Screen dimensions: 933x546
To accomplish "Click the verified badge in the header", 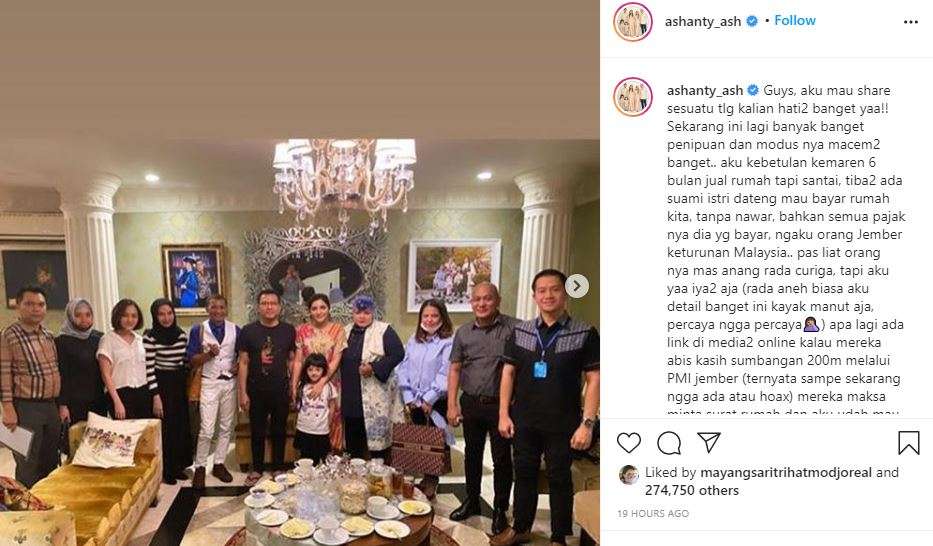I will coord(752,21).
